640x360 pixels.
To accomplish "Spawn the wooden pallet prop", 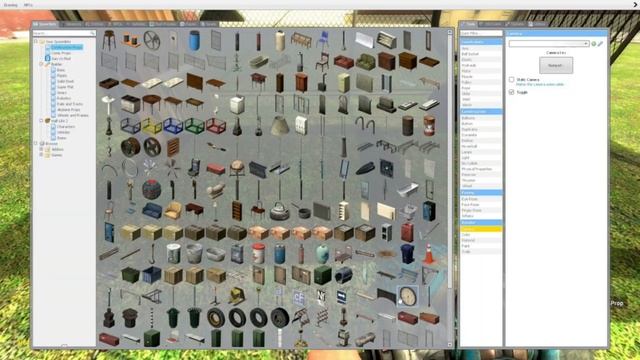I will point(173,147).
